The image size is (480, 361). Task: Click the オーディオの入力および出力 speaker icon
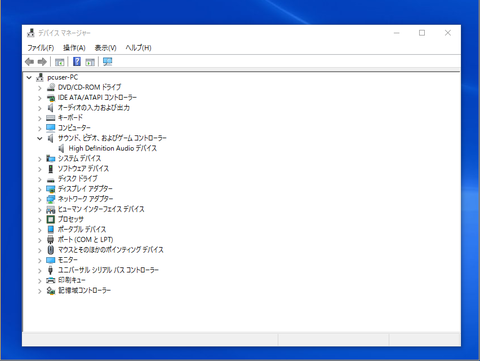[x=51, y=108]
